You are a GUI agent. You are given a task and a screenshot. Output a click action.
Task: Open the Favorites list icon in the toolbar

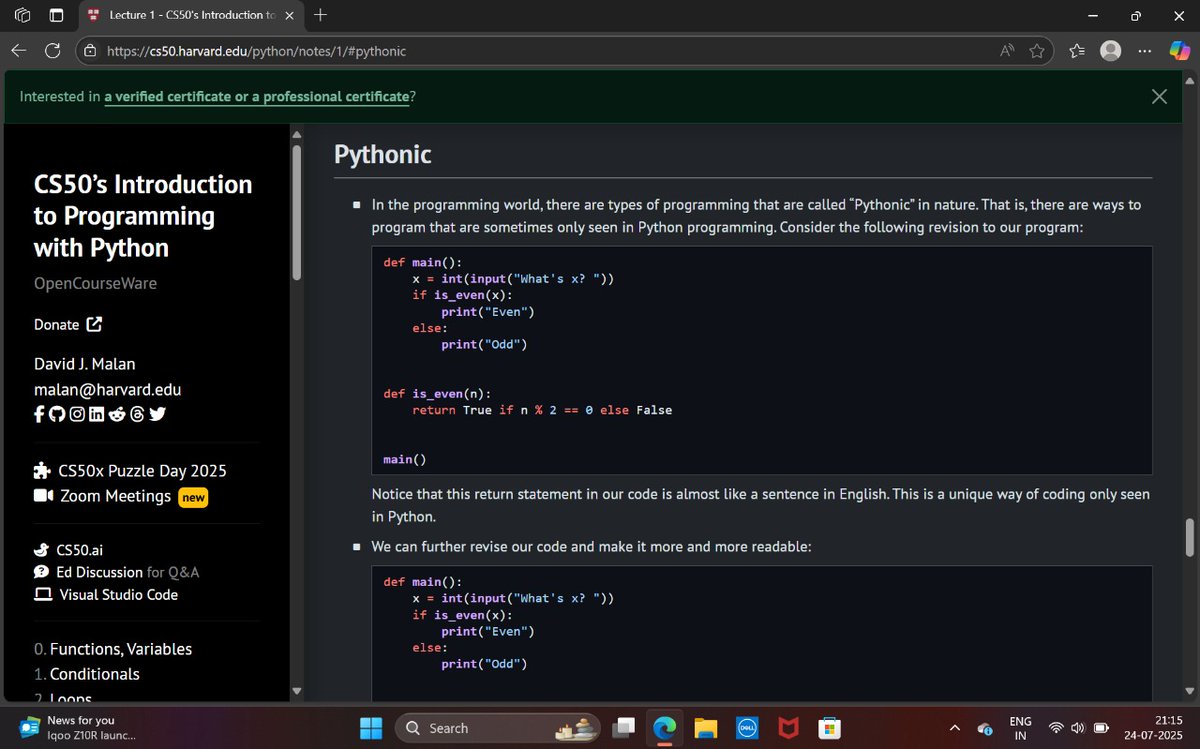[1077, 51]
